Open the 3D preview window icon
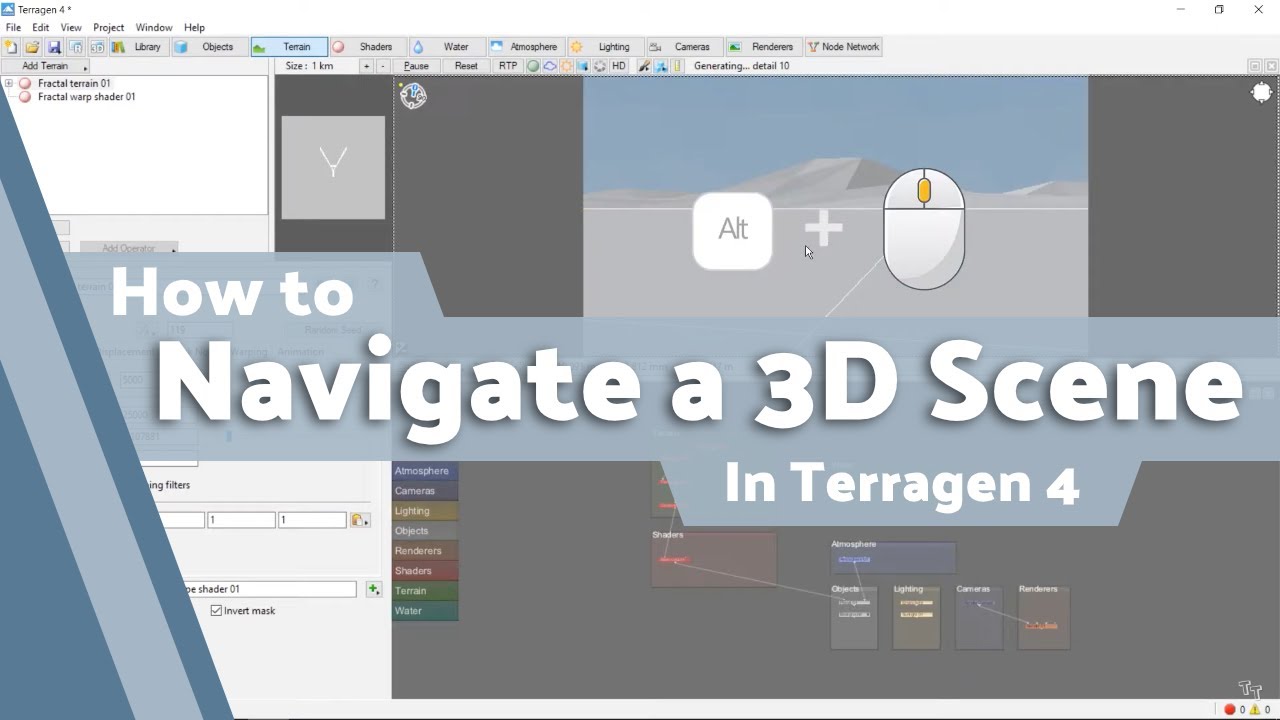Screen dimensions: 1280x720 tap(97, 47)
